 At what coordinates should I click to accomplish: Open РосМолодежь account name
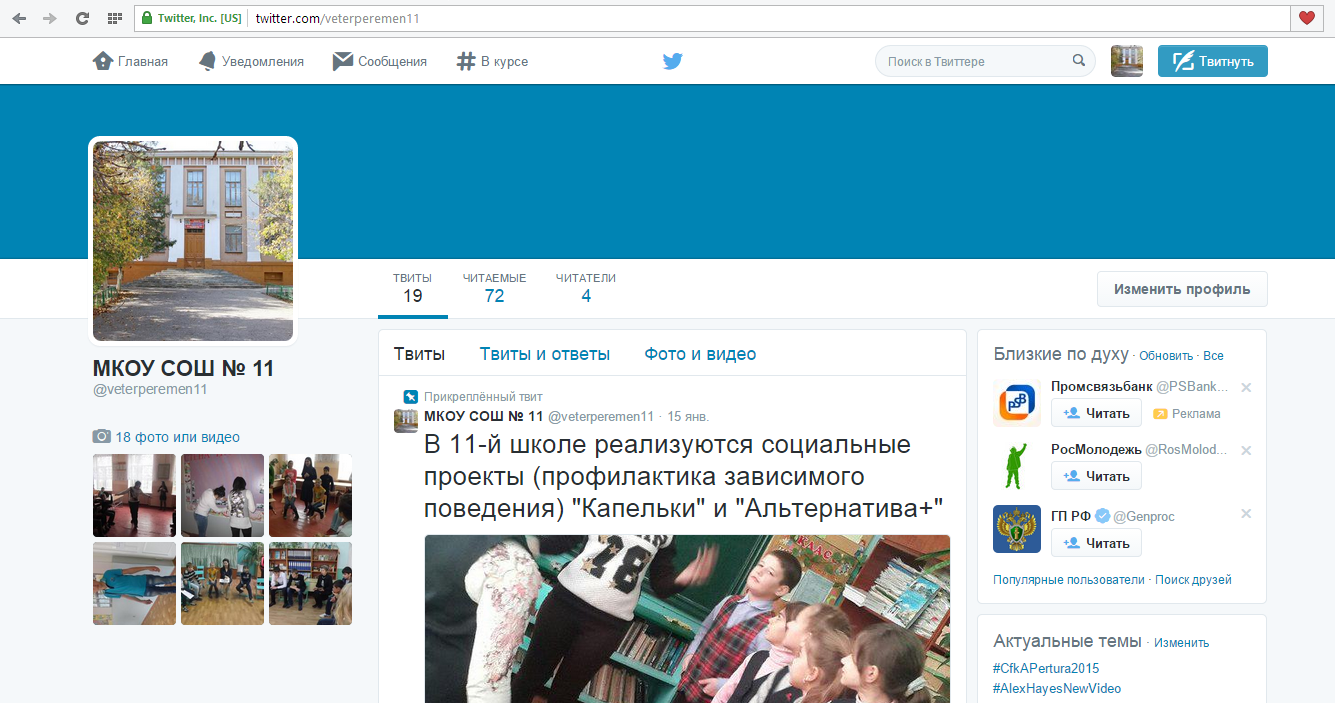(x=1096, y=450)
